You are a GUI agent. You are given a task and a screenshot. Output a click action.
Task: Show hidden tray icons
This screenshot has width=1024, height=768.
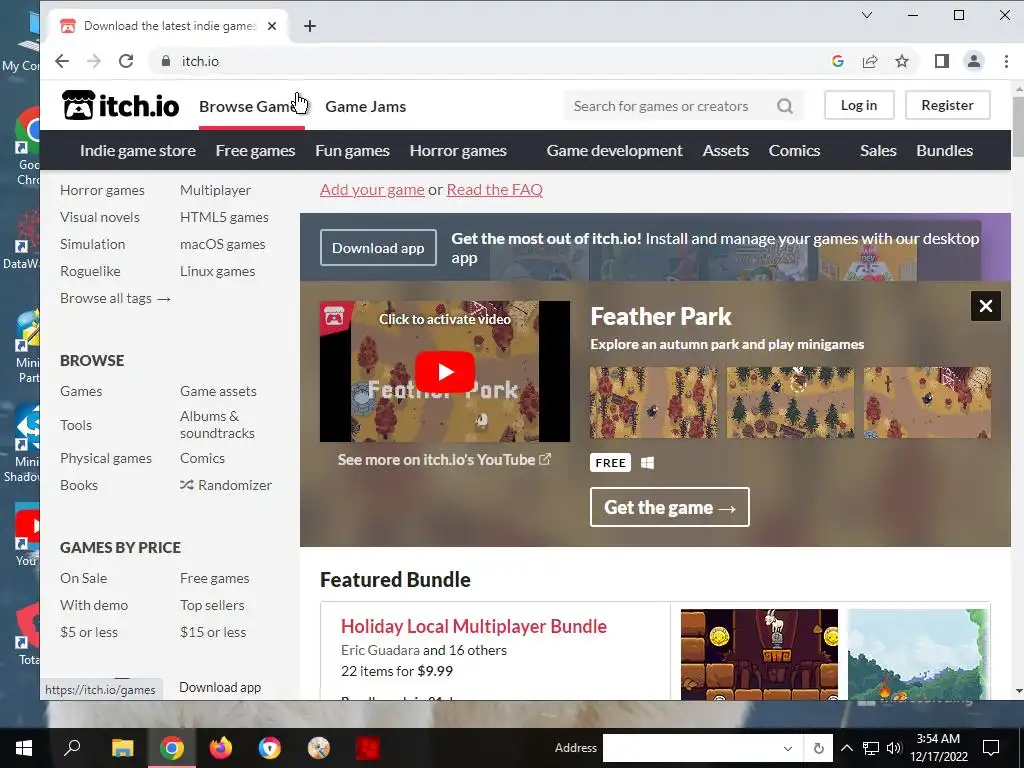click(846, 748)
